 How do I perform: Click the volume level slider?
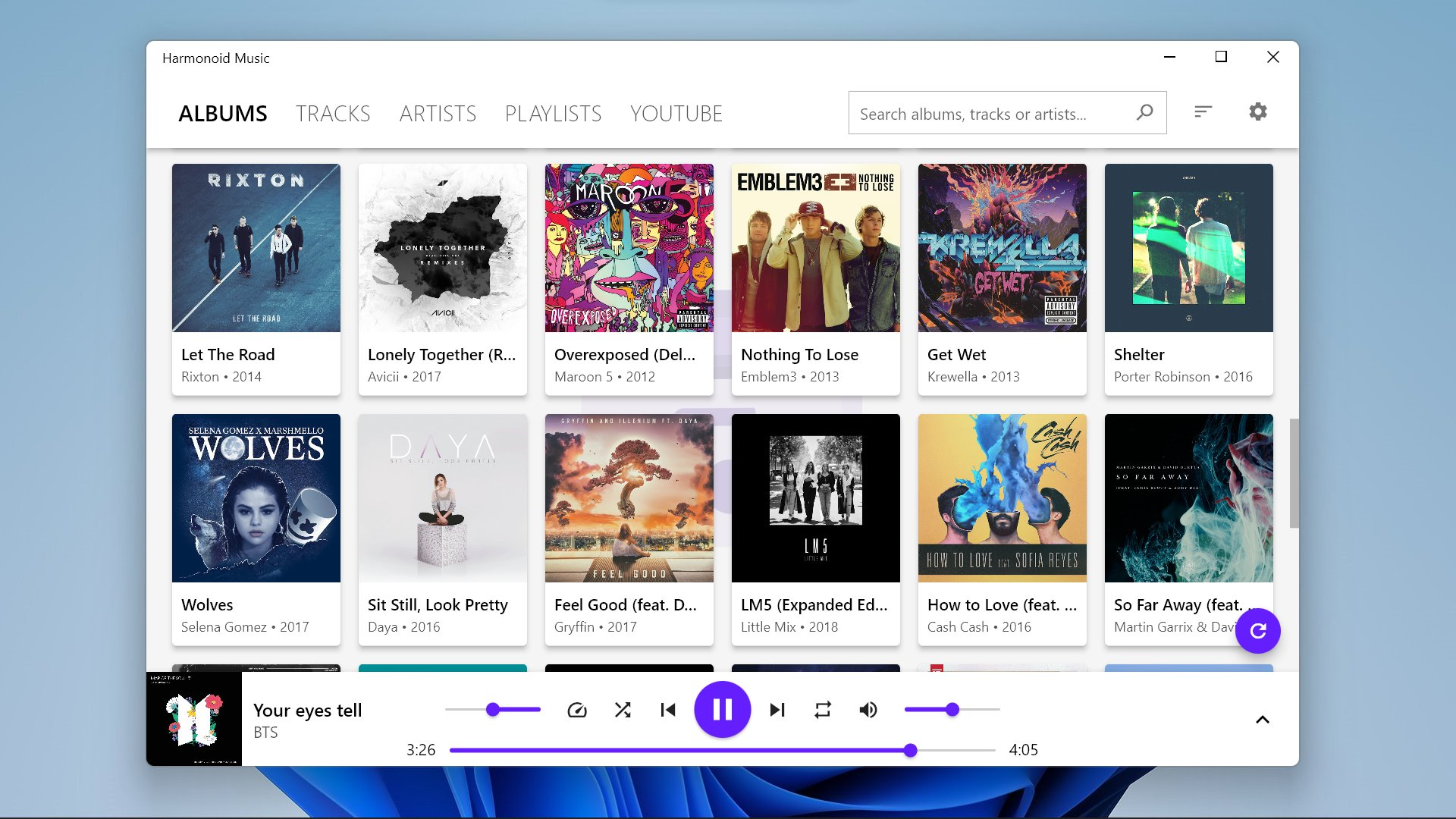pos(952,710)
